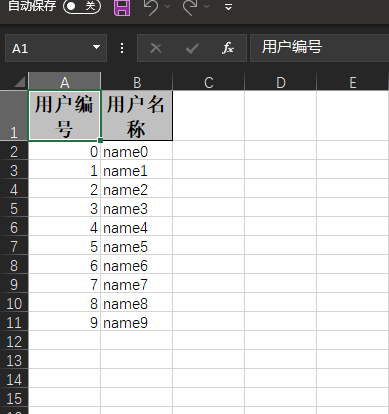Image resolution: width=389 pixels, height=414 pixels.
Task: Select row 9 header
Action: pyautogui.click(x=14, y=283)
